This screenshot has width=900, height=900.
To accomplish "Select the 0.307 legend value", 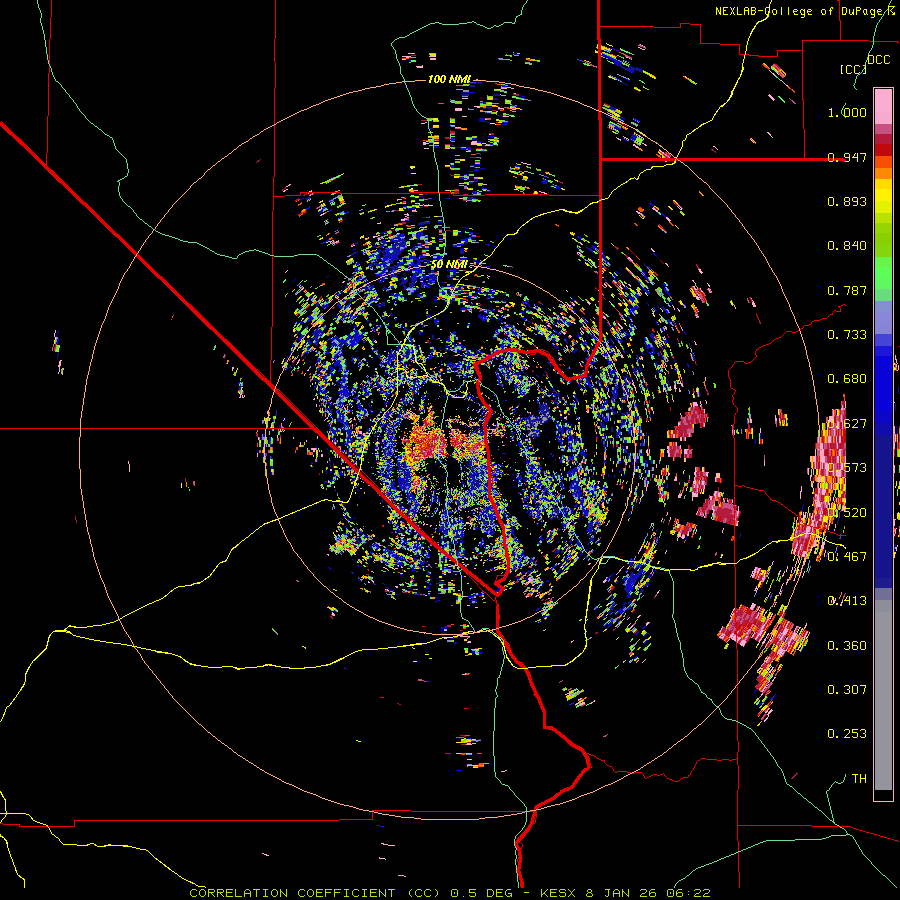I will point(847,690).
